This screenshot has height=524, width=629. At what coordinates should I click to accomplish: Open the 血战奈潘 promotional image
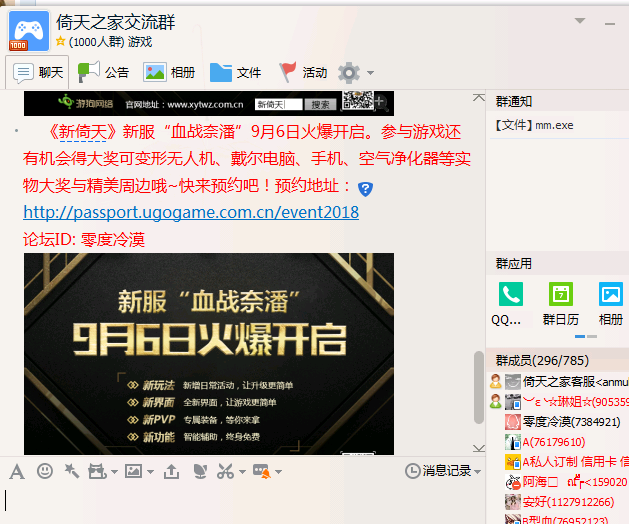click(209, 353)
